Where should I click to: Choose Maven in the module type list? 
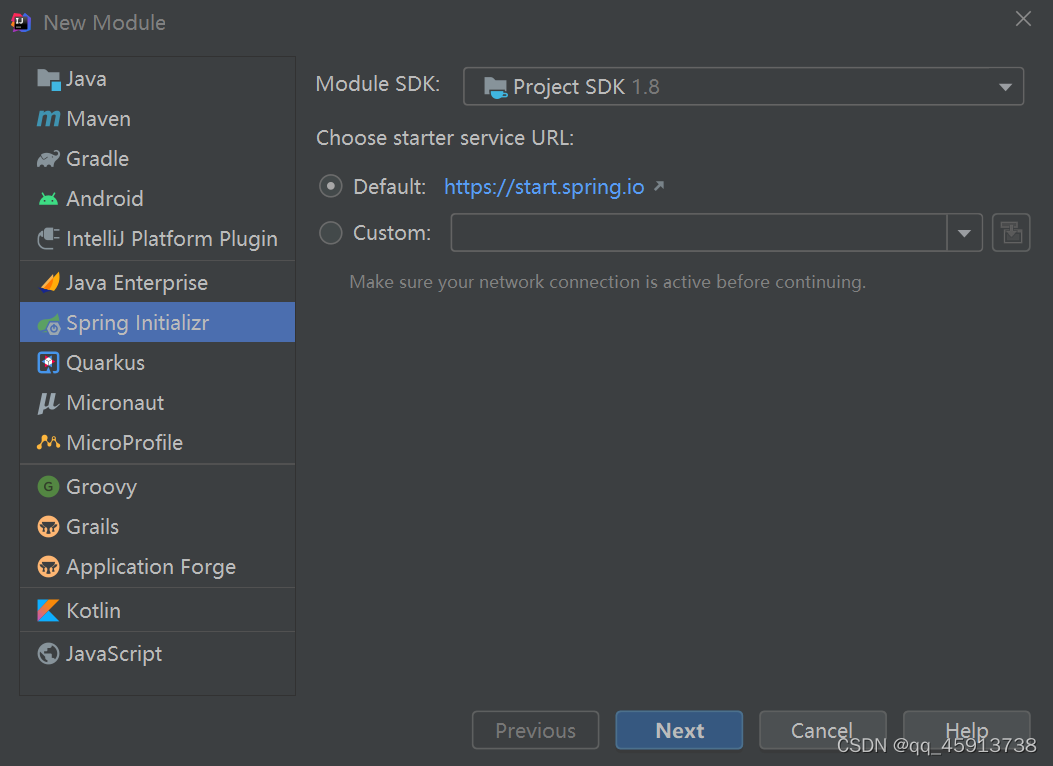tap(157, 119)
